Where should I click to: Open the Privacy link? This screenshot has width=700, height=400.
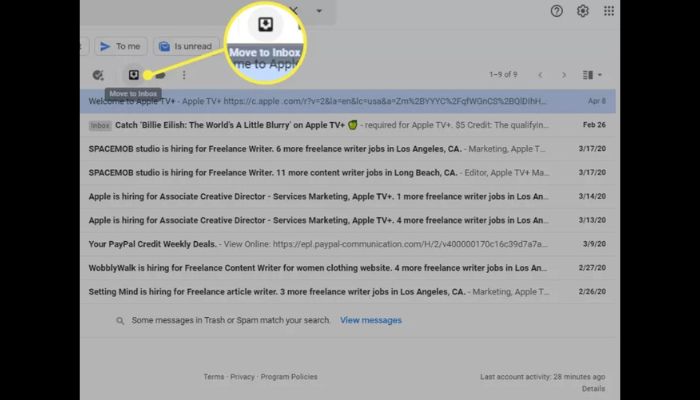pyautogui.click(x=242, y=377)
